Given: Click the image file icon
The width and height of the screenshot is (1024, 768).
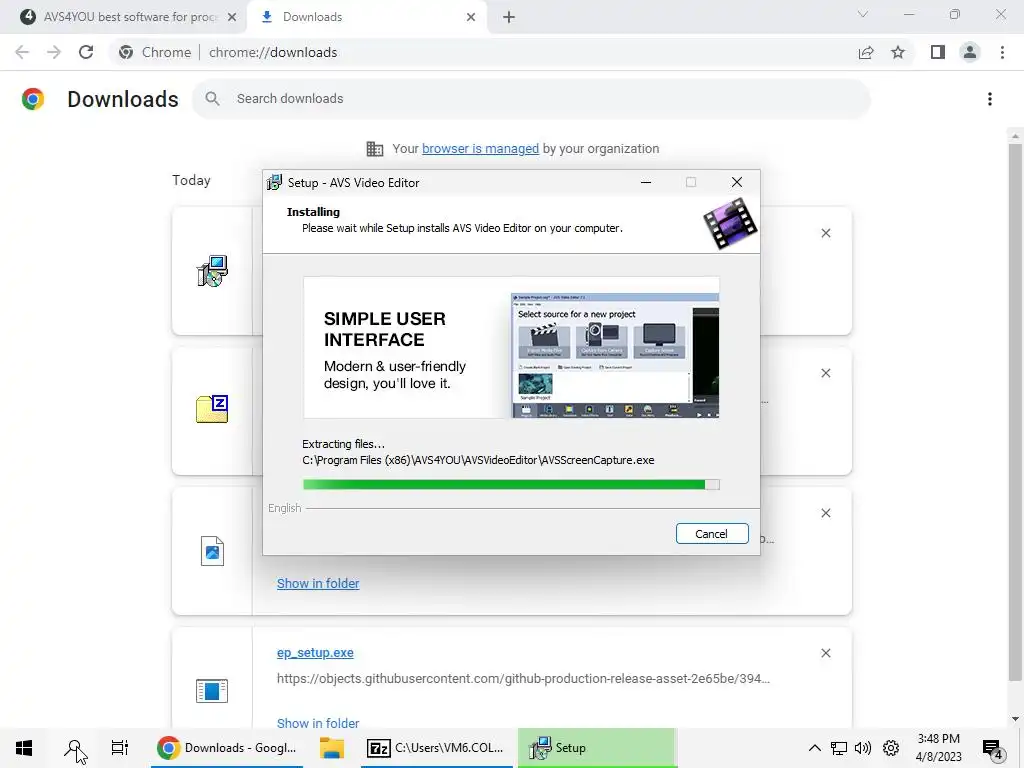Looking at the screenshot, I should point(212,551).
